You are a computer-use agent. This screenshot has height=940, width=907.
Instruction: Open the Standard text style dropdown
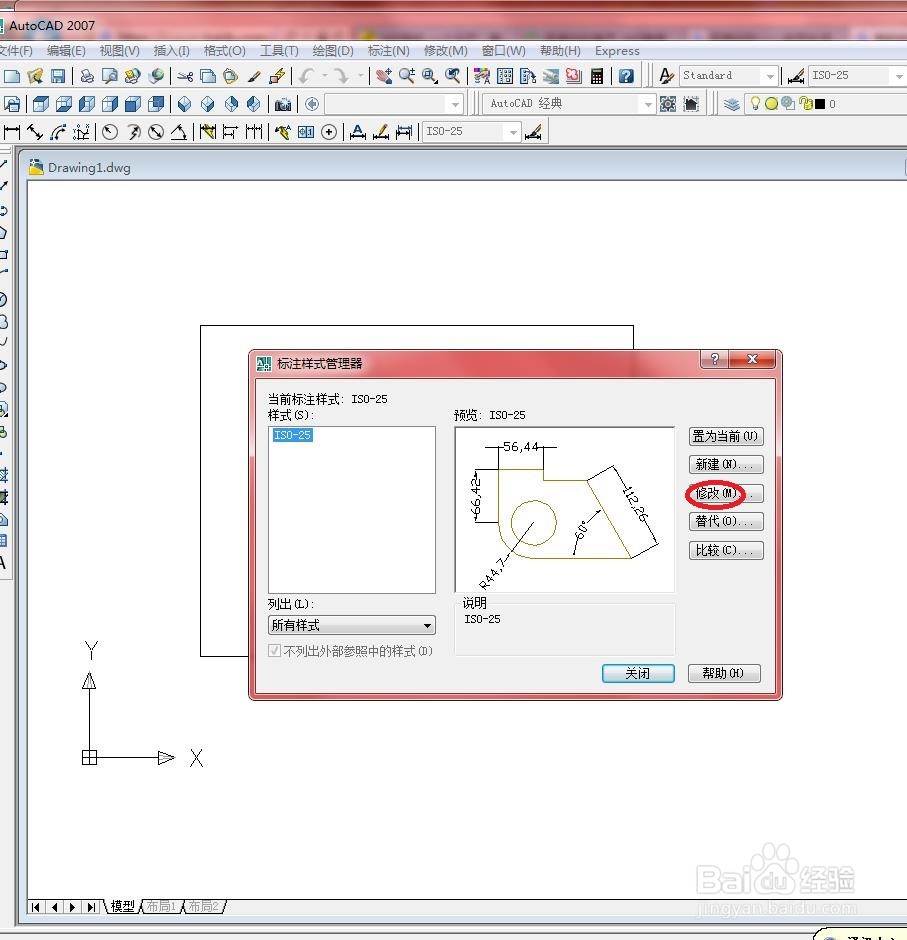click(770, 76)
